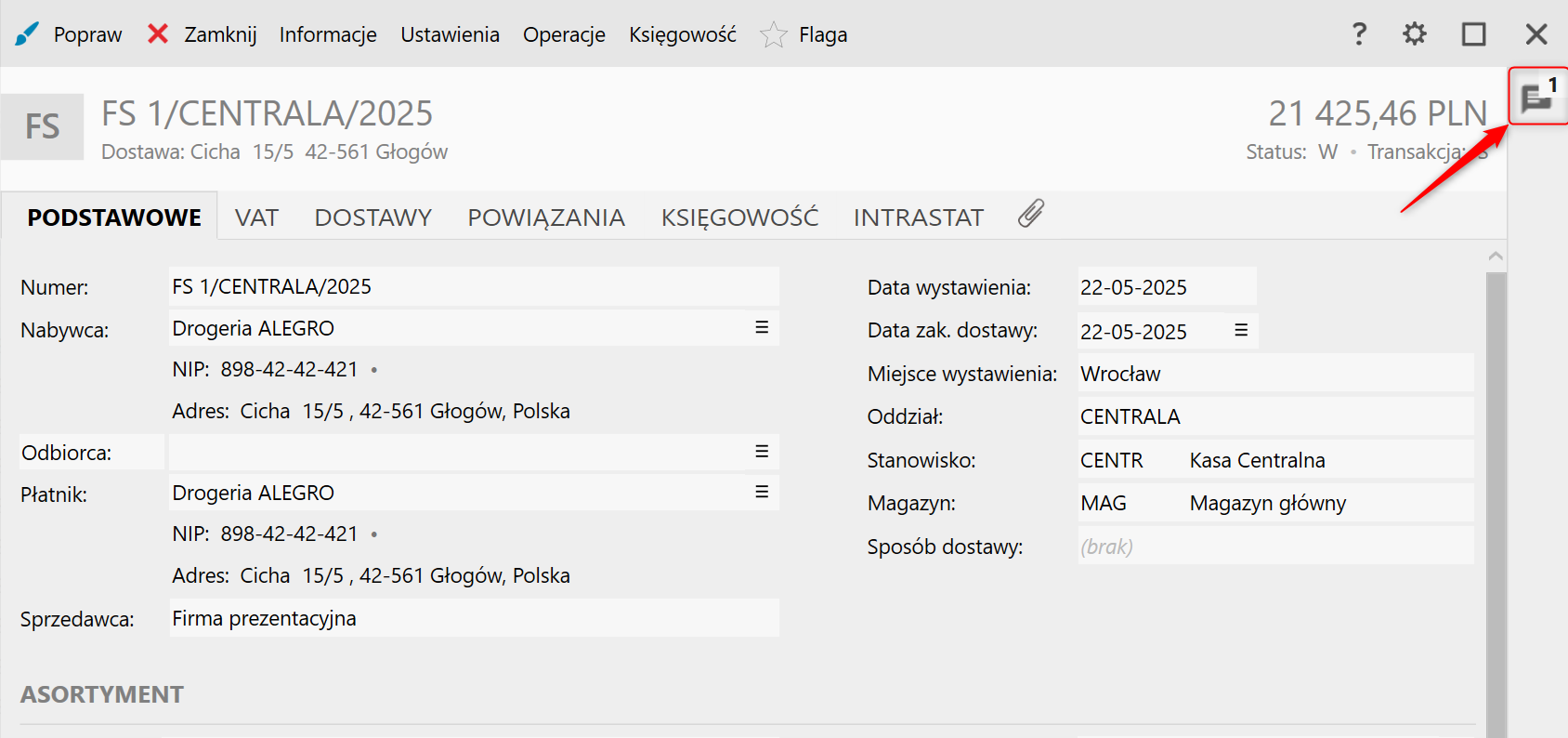Open the Księgowość menu in toolbar
The image size is (1568, 738).
(682, 35)
